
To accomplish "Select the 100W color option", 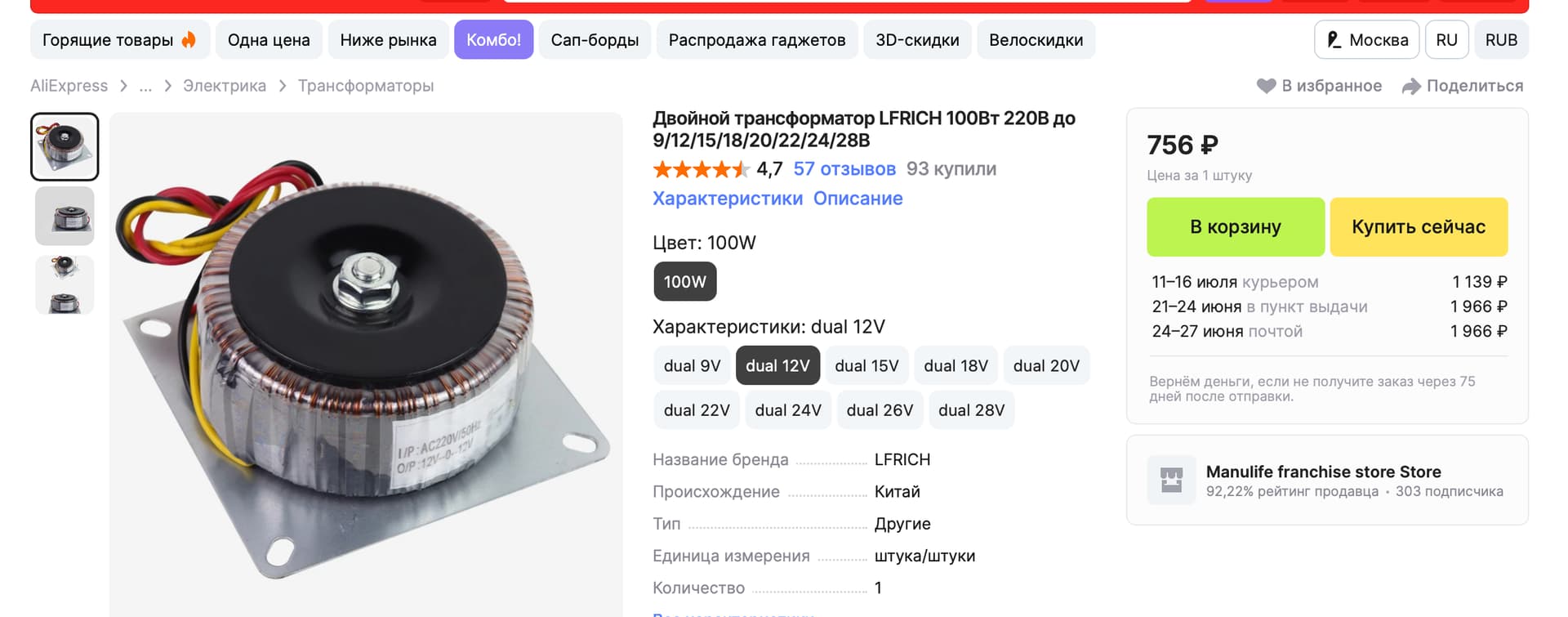I will [x=684, y=281].
